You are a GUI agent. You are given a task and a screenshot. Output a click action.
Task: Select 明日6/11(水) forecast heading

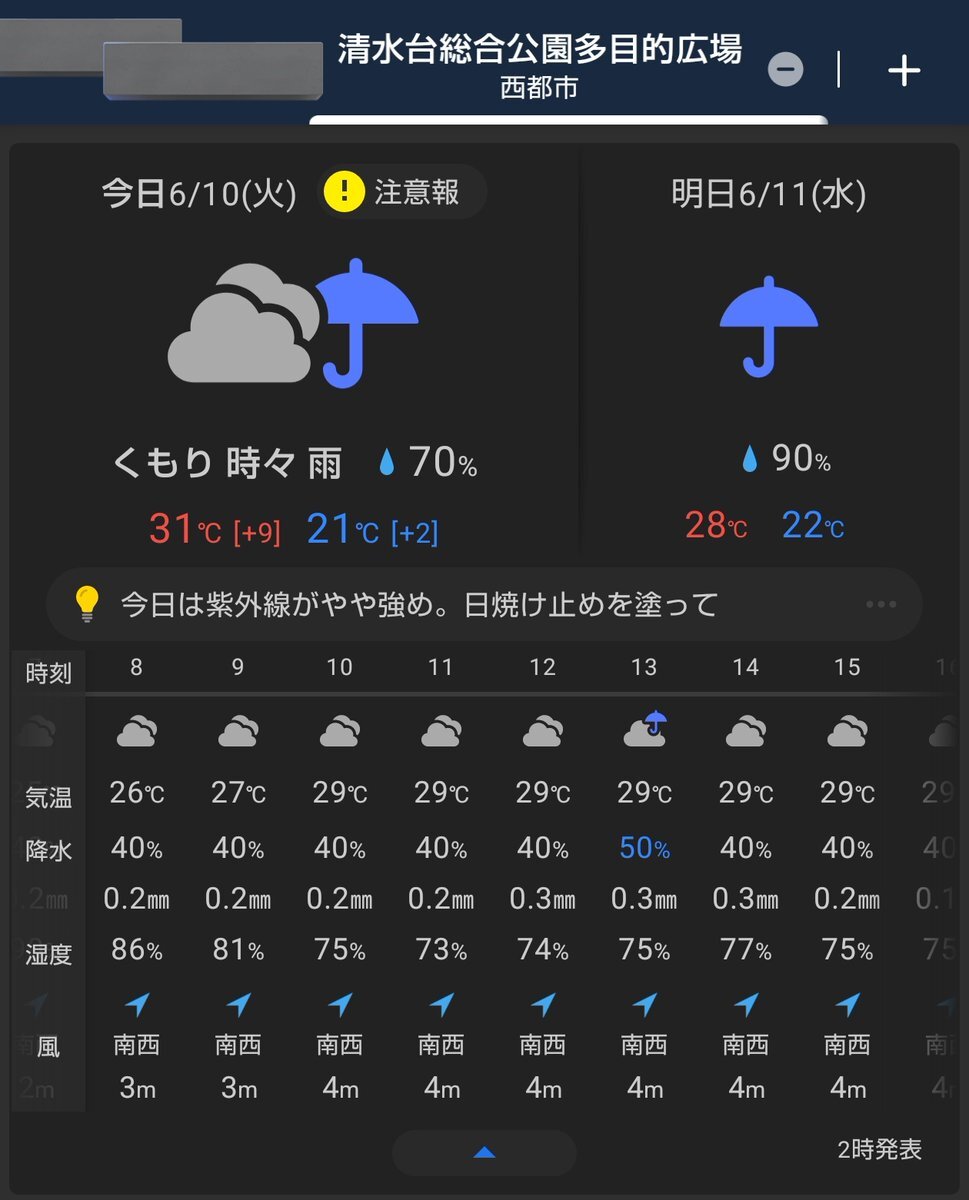(x=768, y=194)
